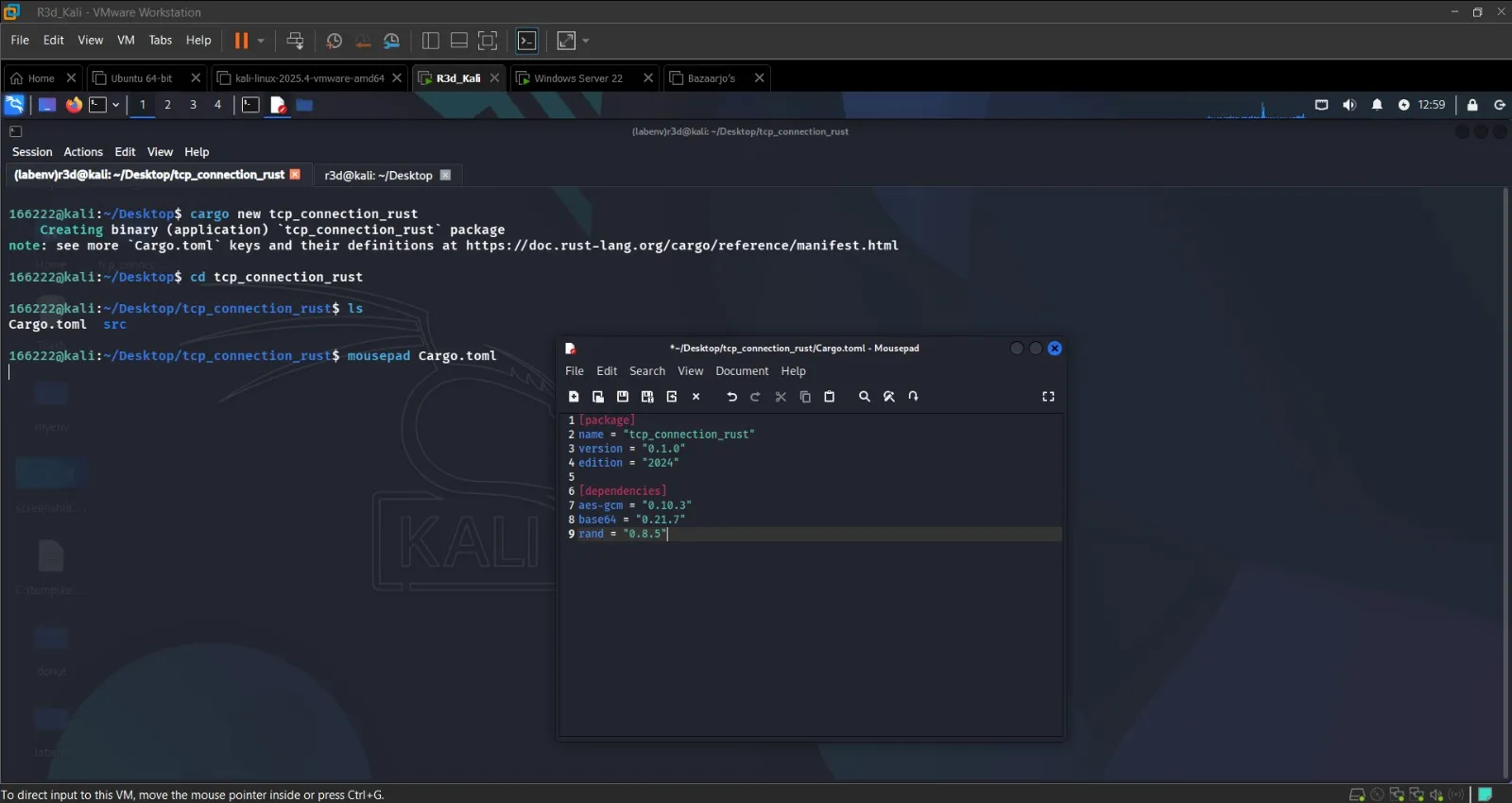Open Find with Mousepad magnifier icon
The width and height of the screenshot is (1512, 803).
(x=864, y=397)
